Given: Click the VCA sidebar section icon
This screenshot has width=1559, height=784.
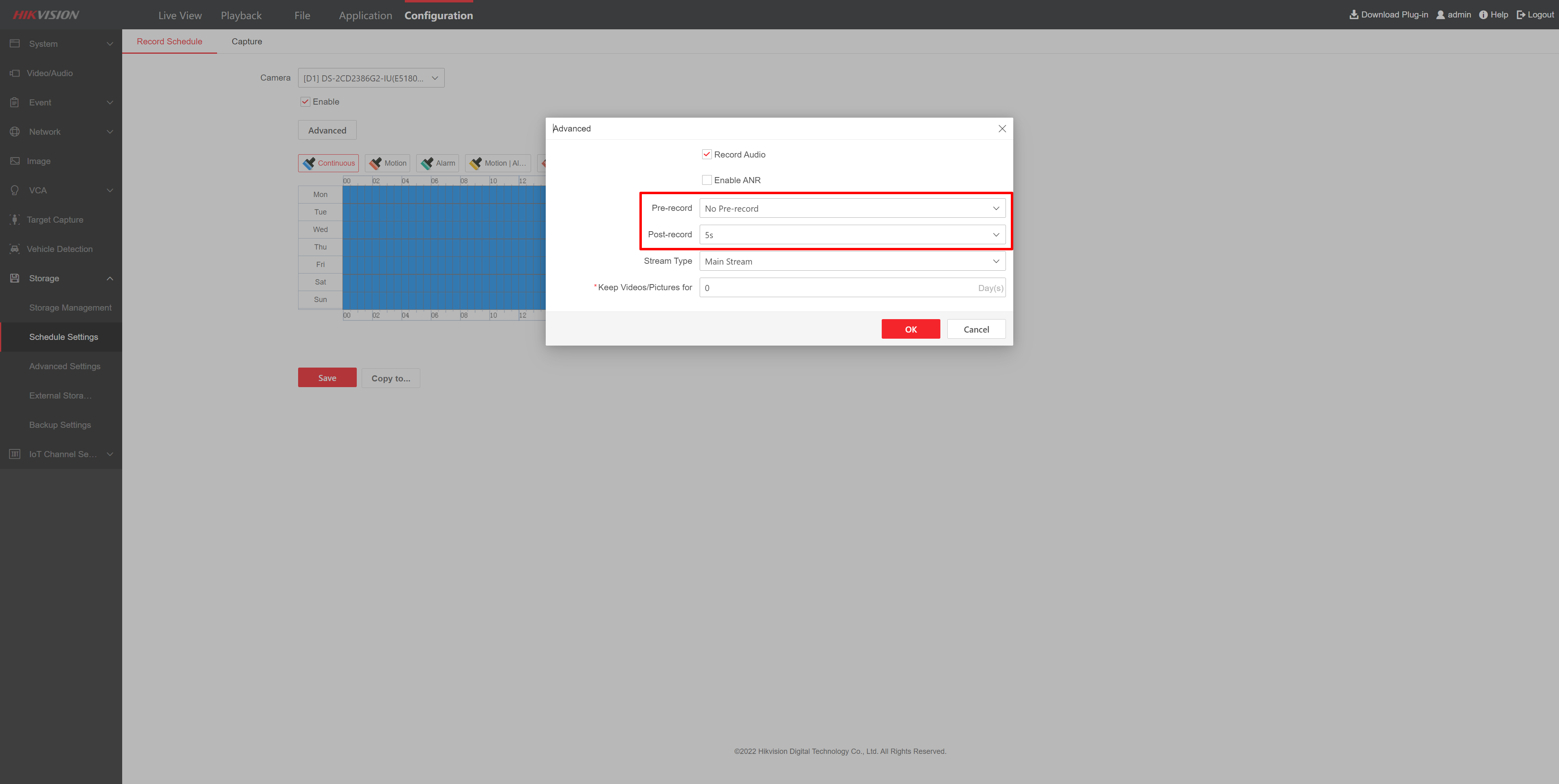Looking at the screenshot, I should tap(15, 190).
